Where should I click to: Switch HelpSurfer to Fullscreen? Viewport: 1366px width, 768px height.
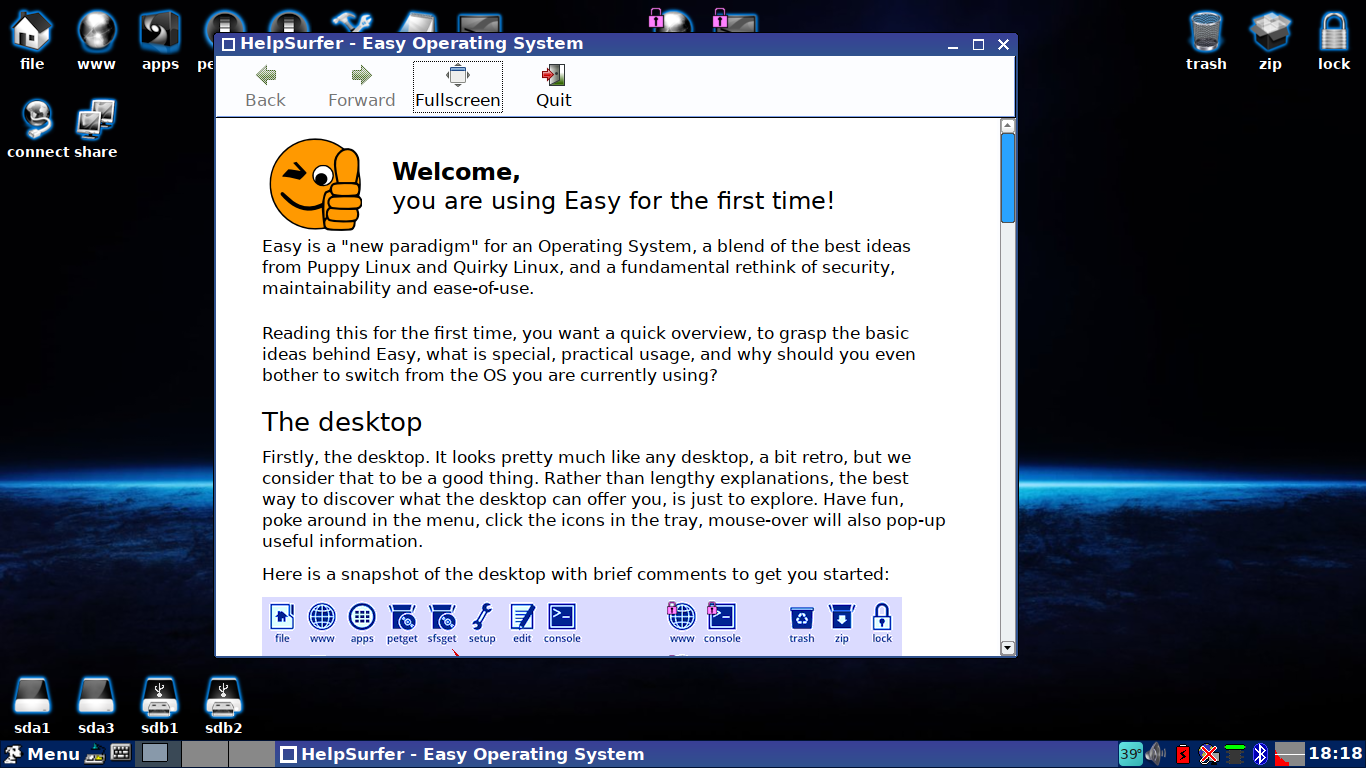tap(457, 87)
